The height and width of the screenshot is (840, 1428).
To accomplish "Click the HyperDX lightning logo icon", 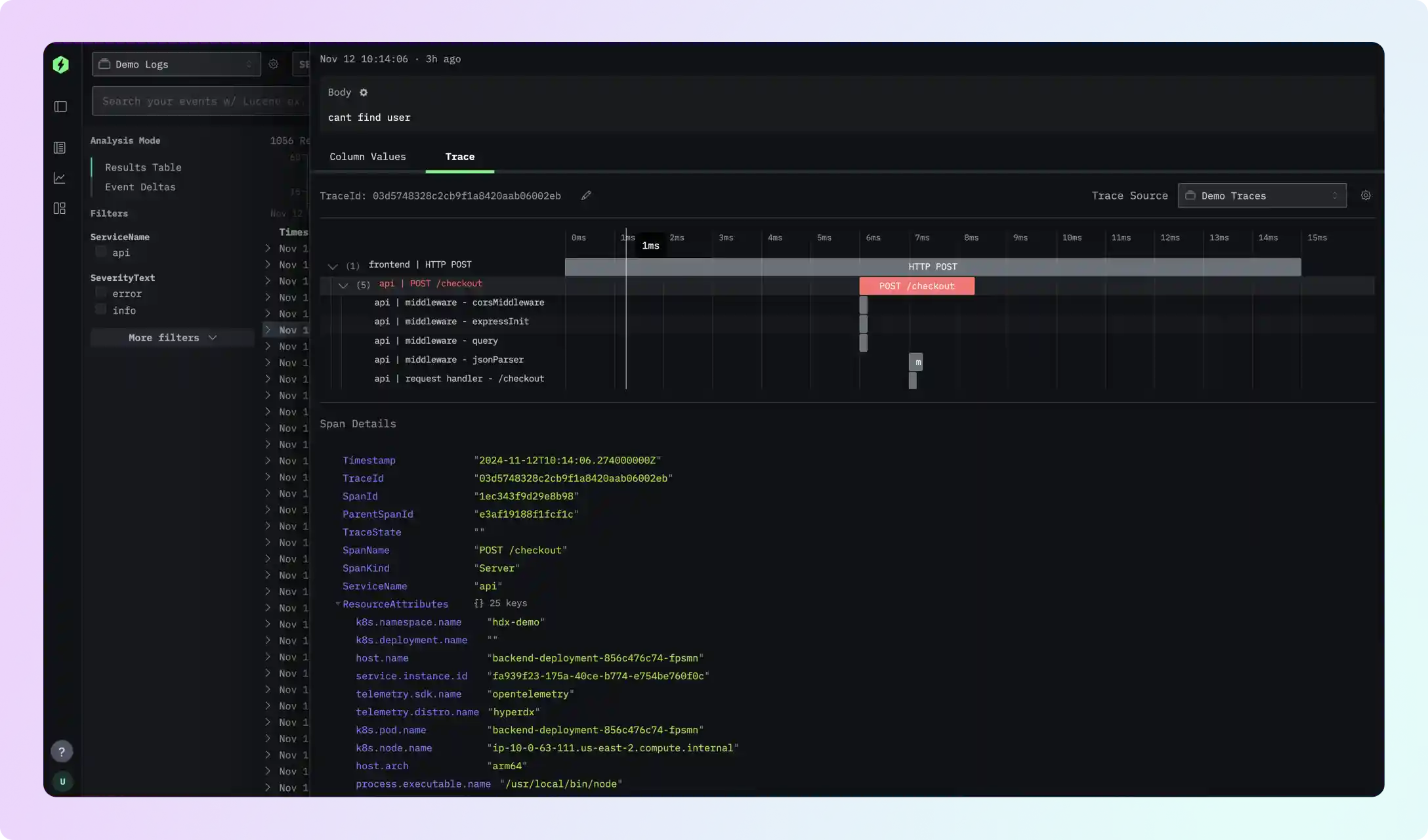I will point(60,64).
